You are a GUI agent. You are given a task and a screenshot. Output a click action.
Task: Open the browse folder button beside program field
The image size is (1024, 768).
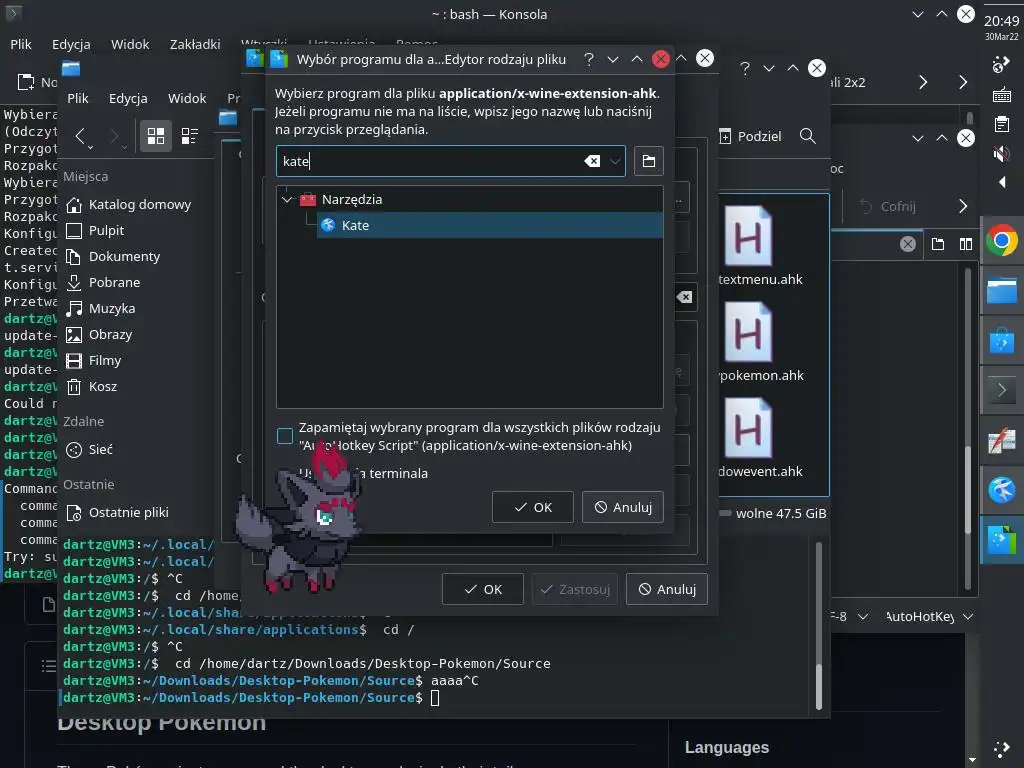click(x=648, y=161)
